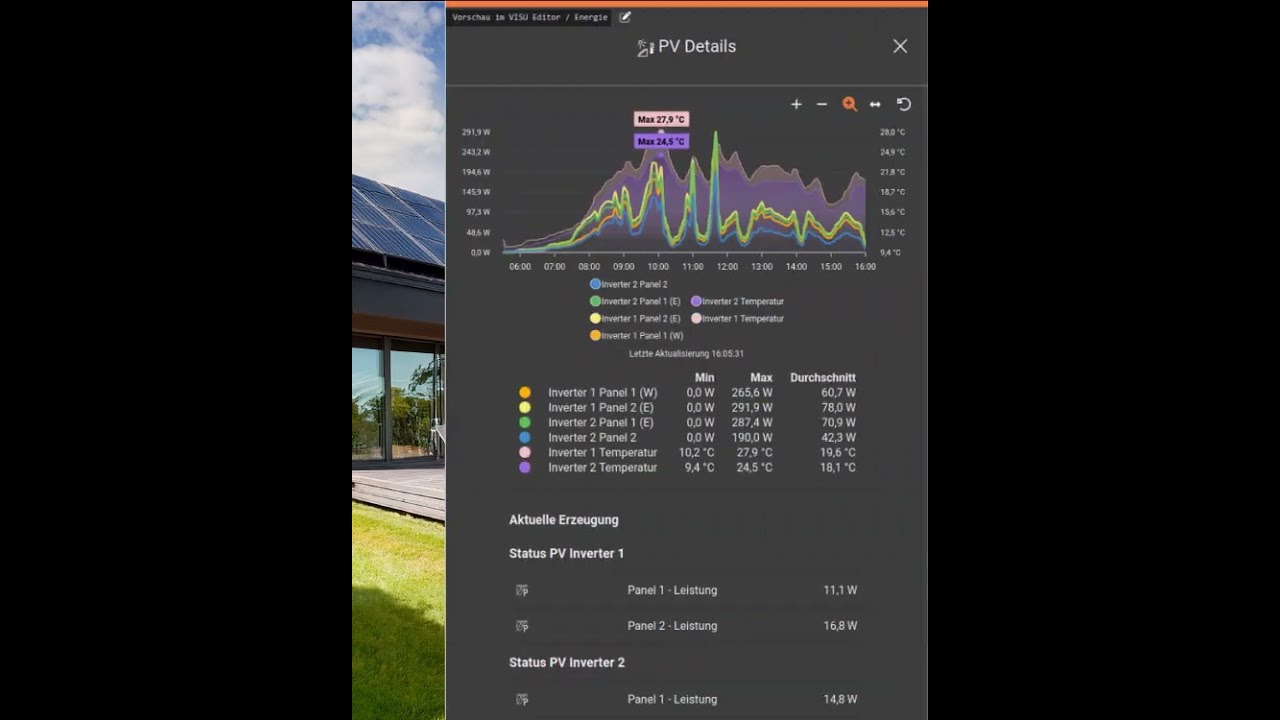1280x720 pixels.
Task: Click the 12:00 time axis label
Action: [727, 267]
